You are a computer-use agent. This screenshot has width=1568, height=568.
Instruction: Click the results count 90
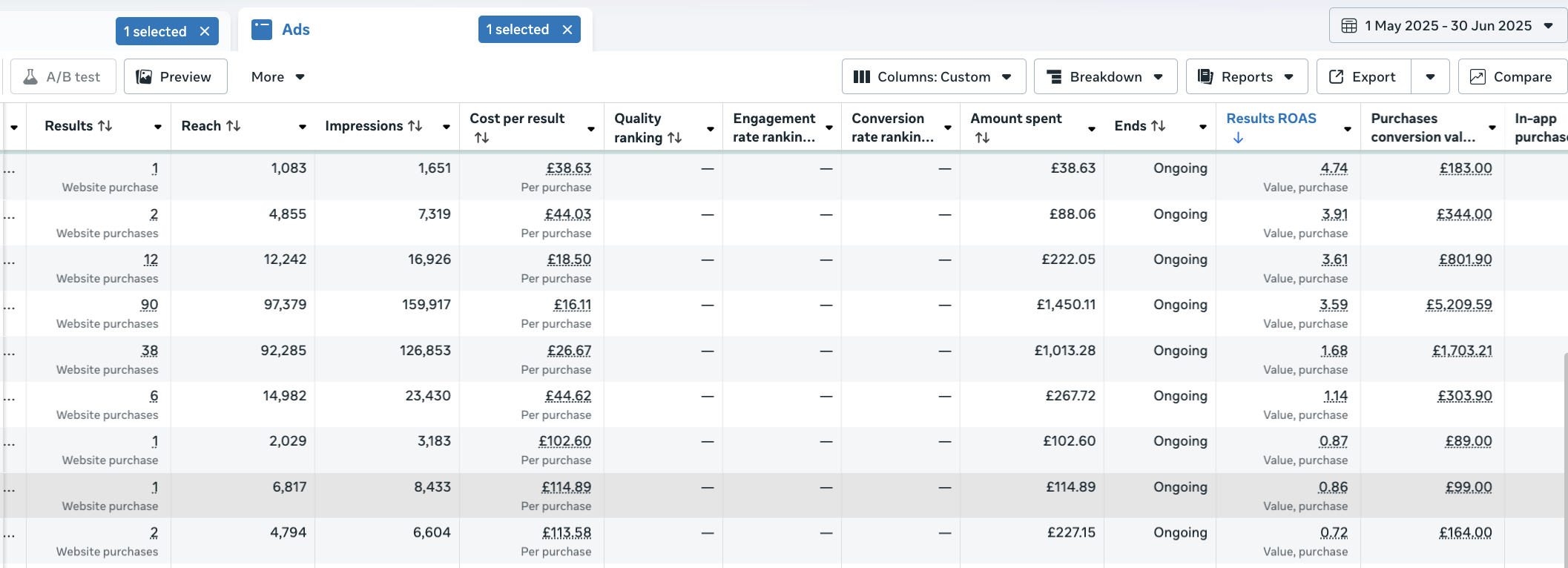point(149,305)
